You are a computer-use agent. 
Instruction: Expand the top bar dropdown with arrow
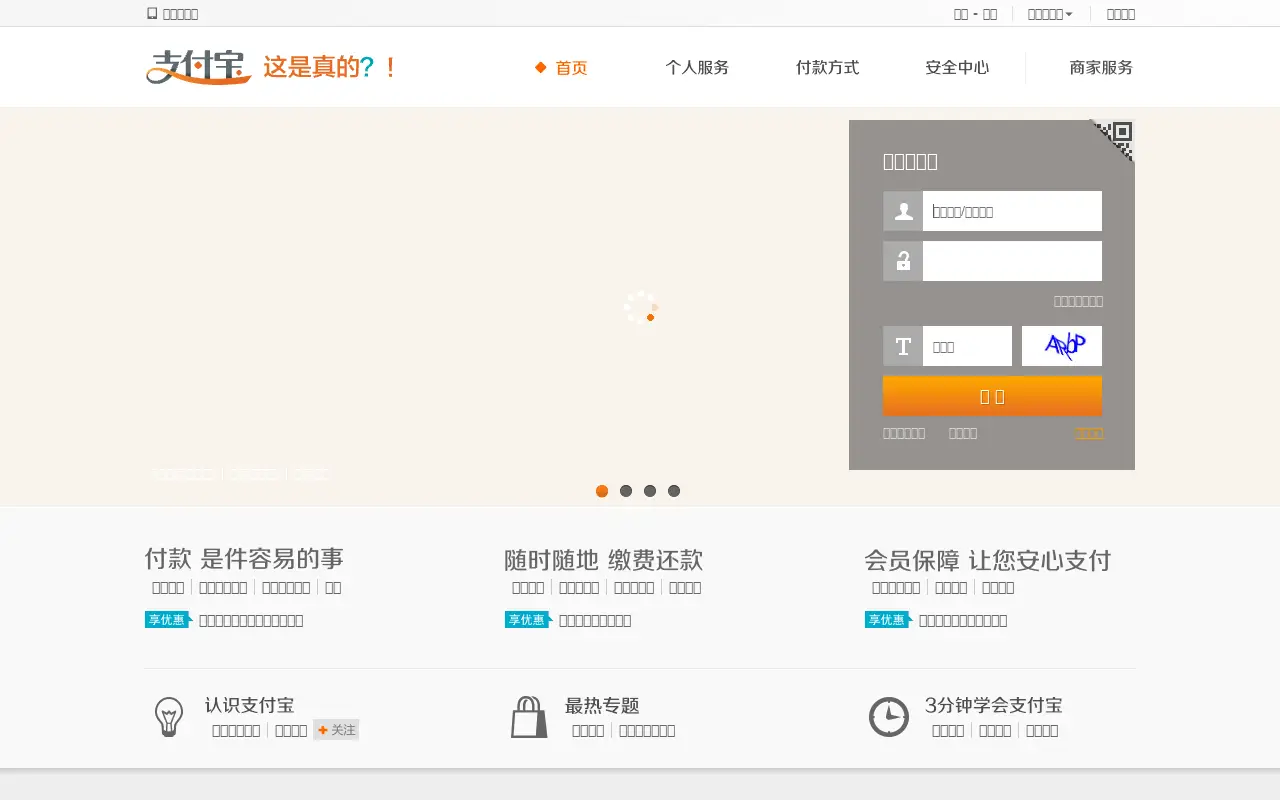[1050, 14]
